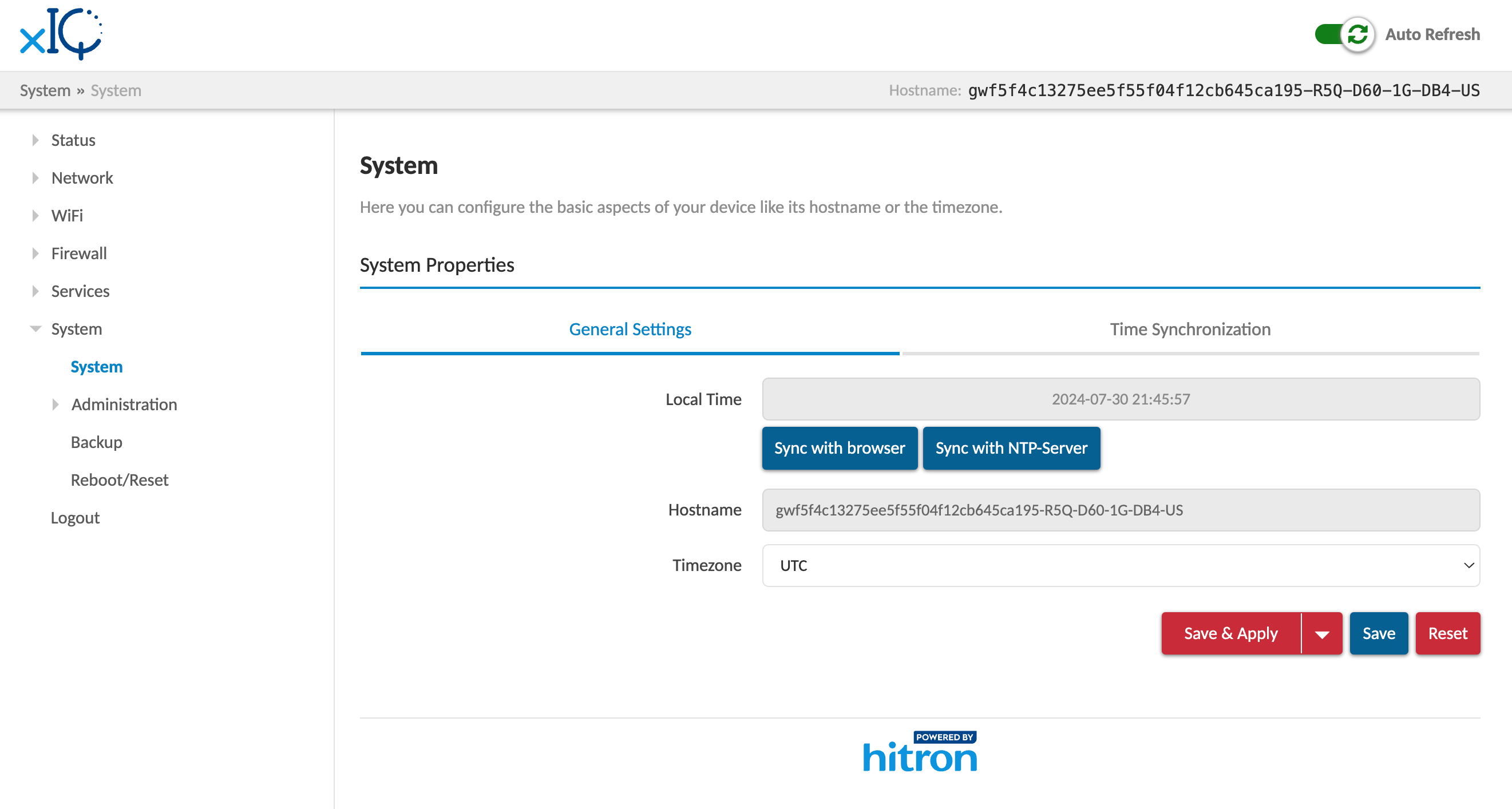Expand the Status menu arrow
The height and width of the screenshot is (809, 1512).
35,140
